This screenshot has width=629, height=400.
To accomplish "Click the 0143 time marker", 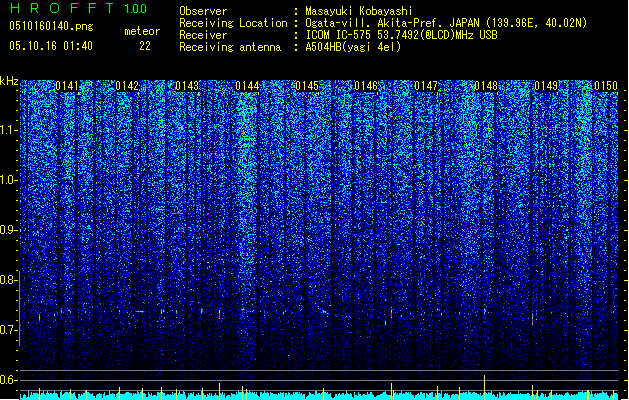I will point(187,86).
